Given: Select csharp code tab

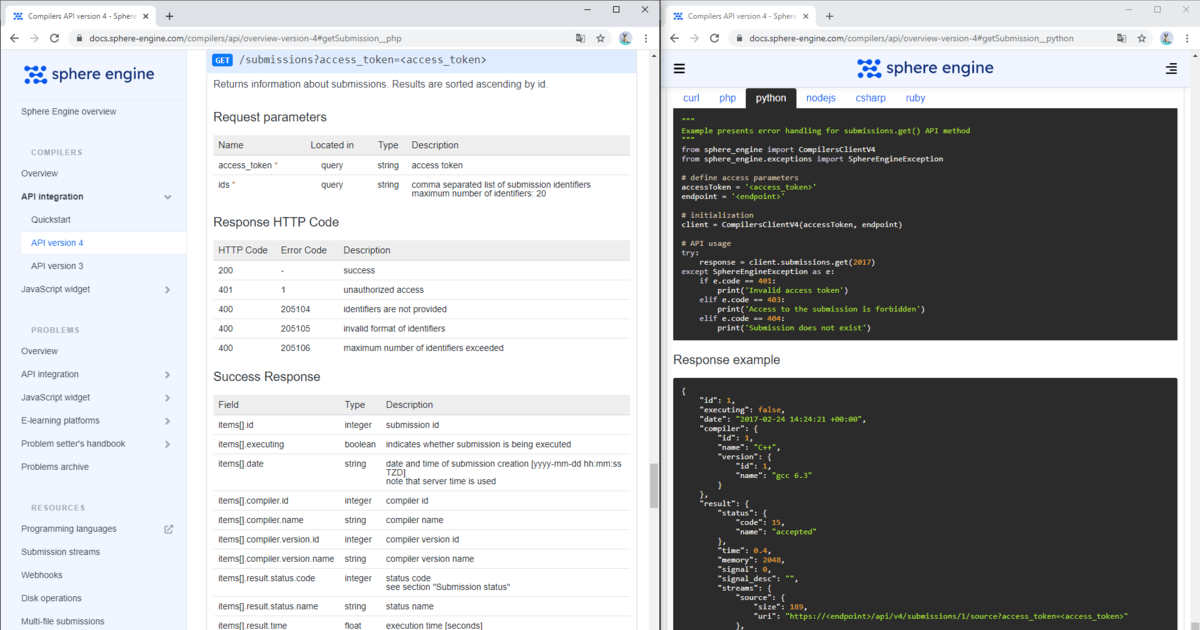Looking at the screenshot, I should (871, 98).
